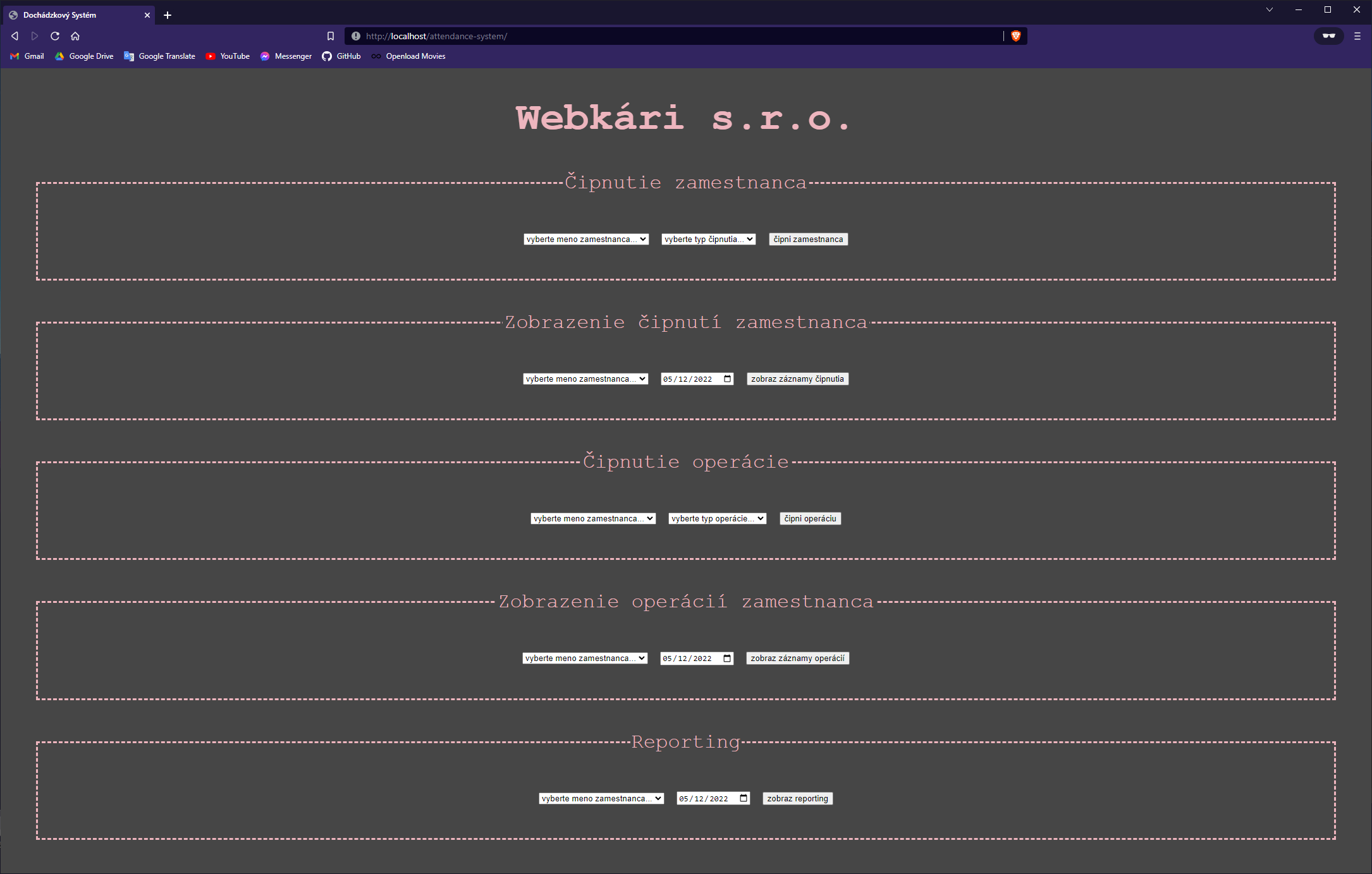Open the 'vyberte typ operácie' dropdown

(717, 518)
